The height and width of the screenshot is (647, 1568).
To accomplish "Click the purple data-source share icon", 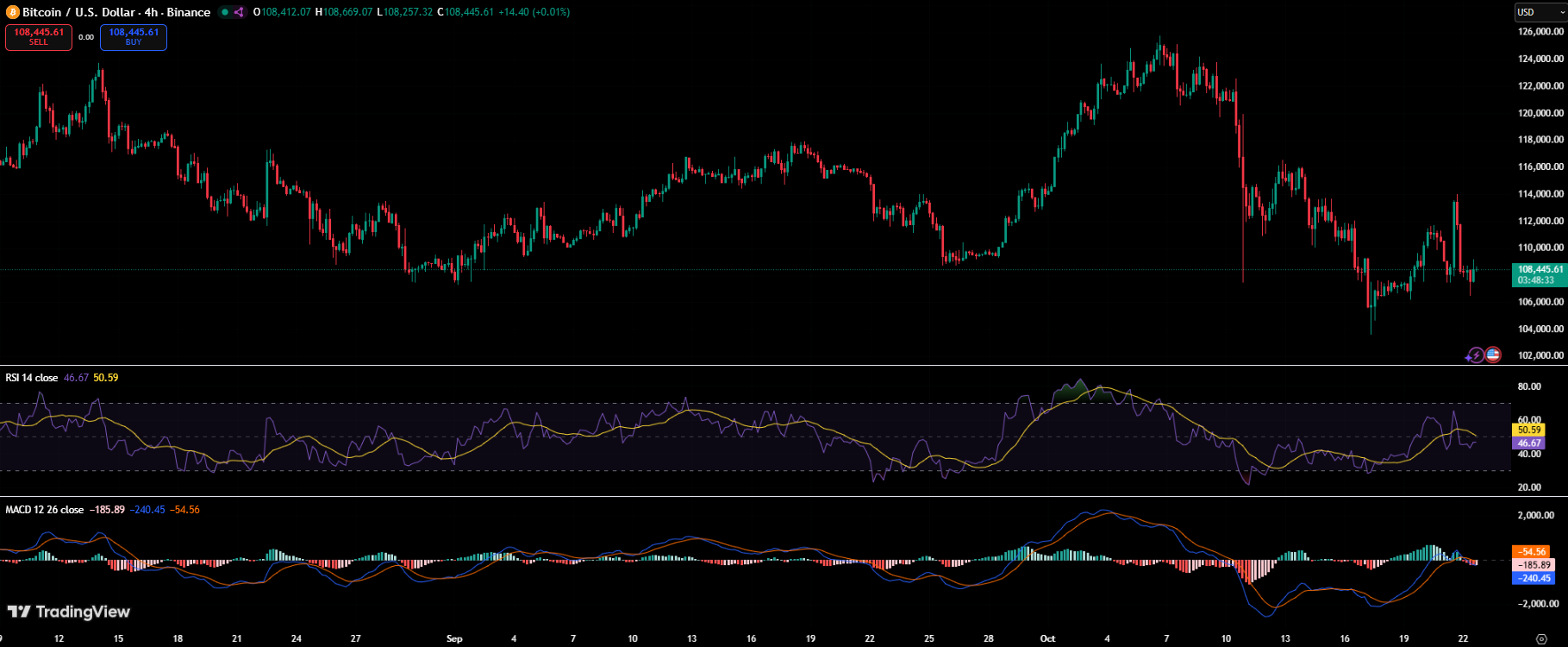I will [x=239, y=12].
